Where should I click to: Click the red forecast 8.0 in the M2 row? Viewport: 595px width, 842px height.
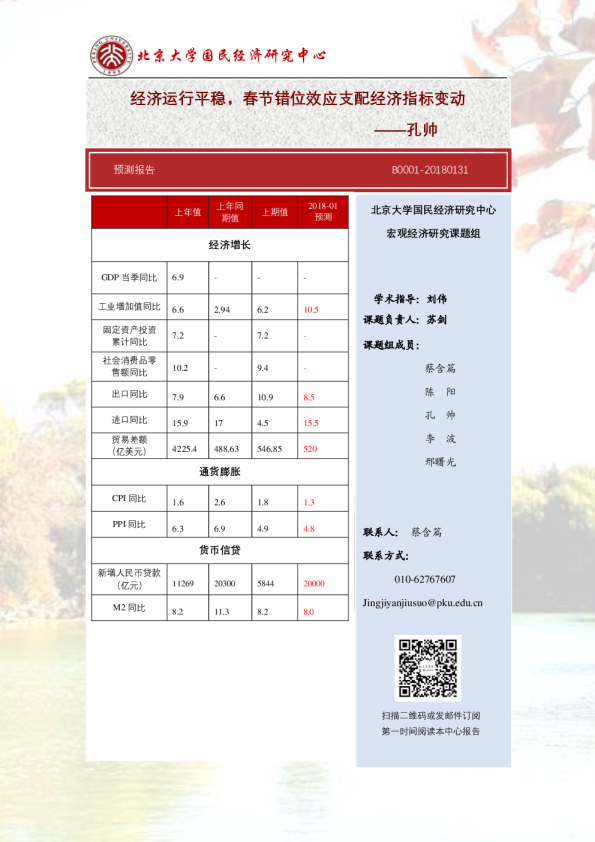(309, 612)
